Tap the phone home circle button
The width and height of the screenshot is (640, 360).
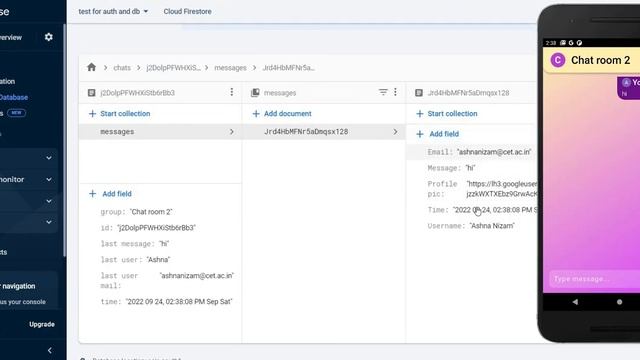click(x=619, y=302)
